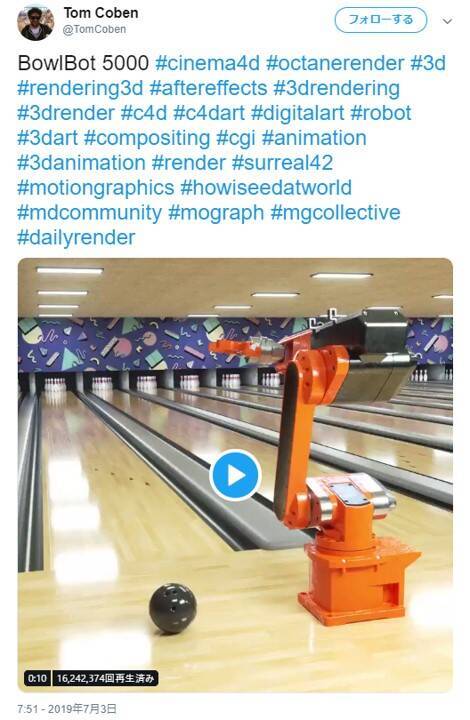470x720 pixels.
Task: Click the フォローする follow button
Action: [x=381, y=20]
